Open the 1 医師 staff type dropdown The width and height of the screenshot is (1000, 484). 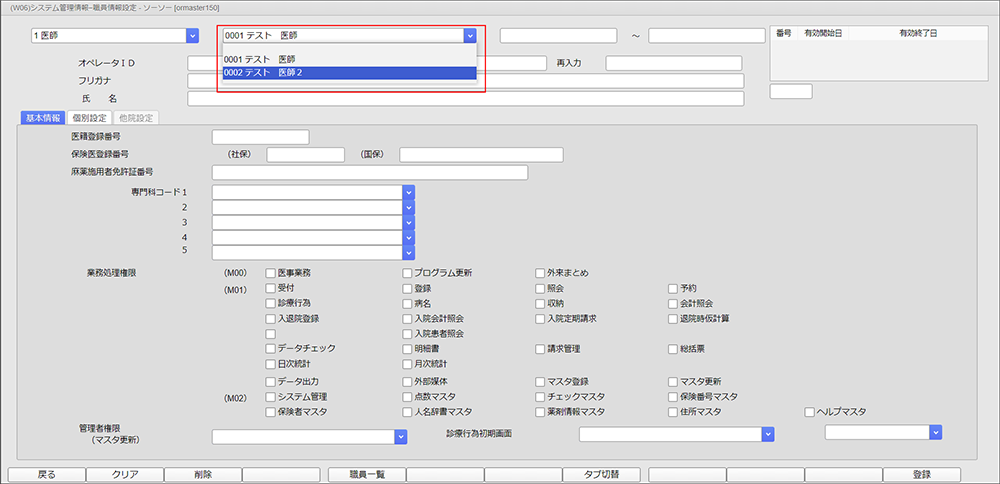tap(192, 36)
